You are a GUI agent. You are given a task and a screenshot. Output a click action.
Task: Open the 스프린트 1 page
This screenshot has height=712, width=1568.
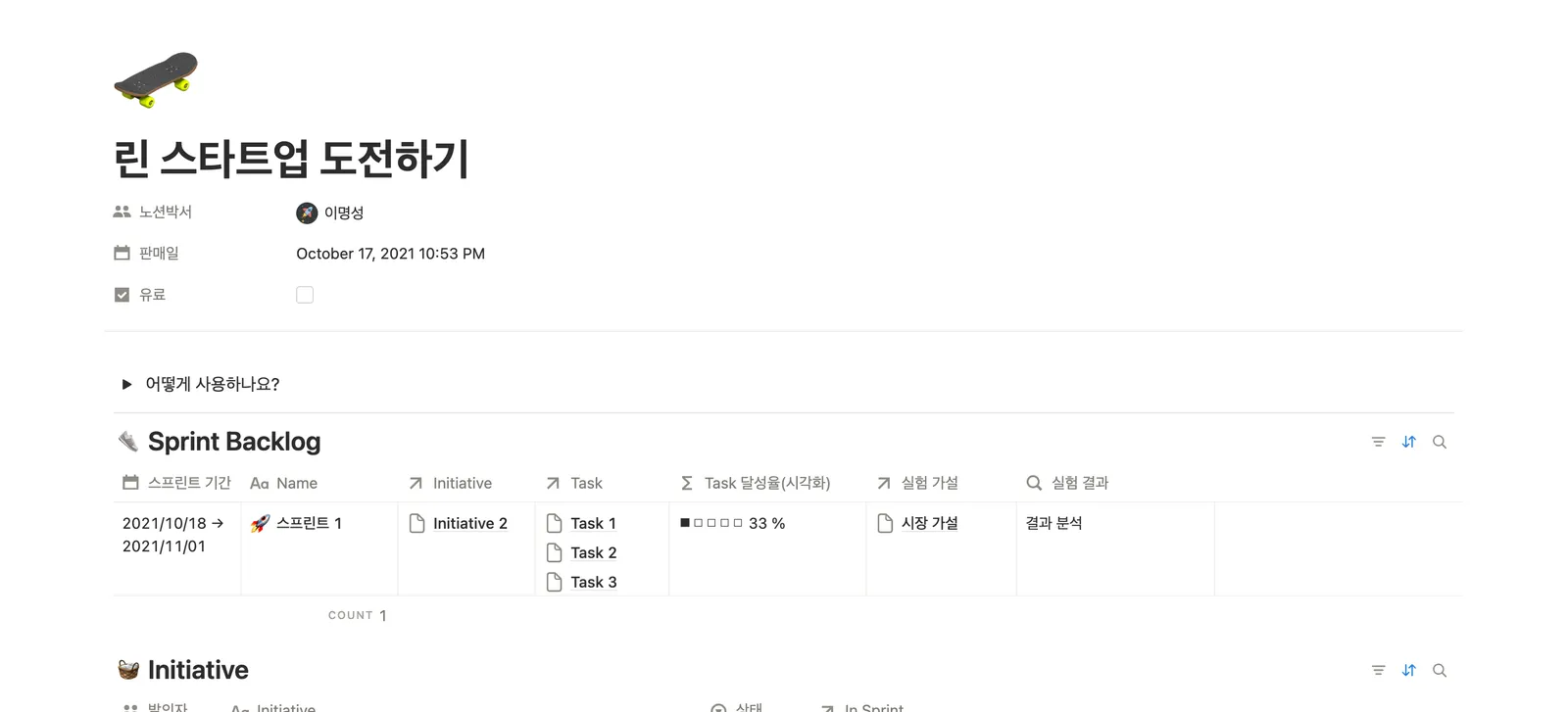pos(309,523)
